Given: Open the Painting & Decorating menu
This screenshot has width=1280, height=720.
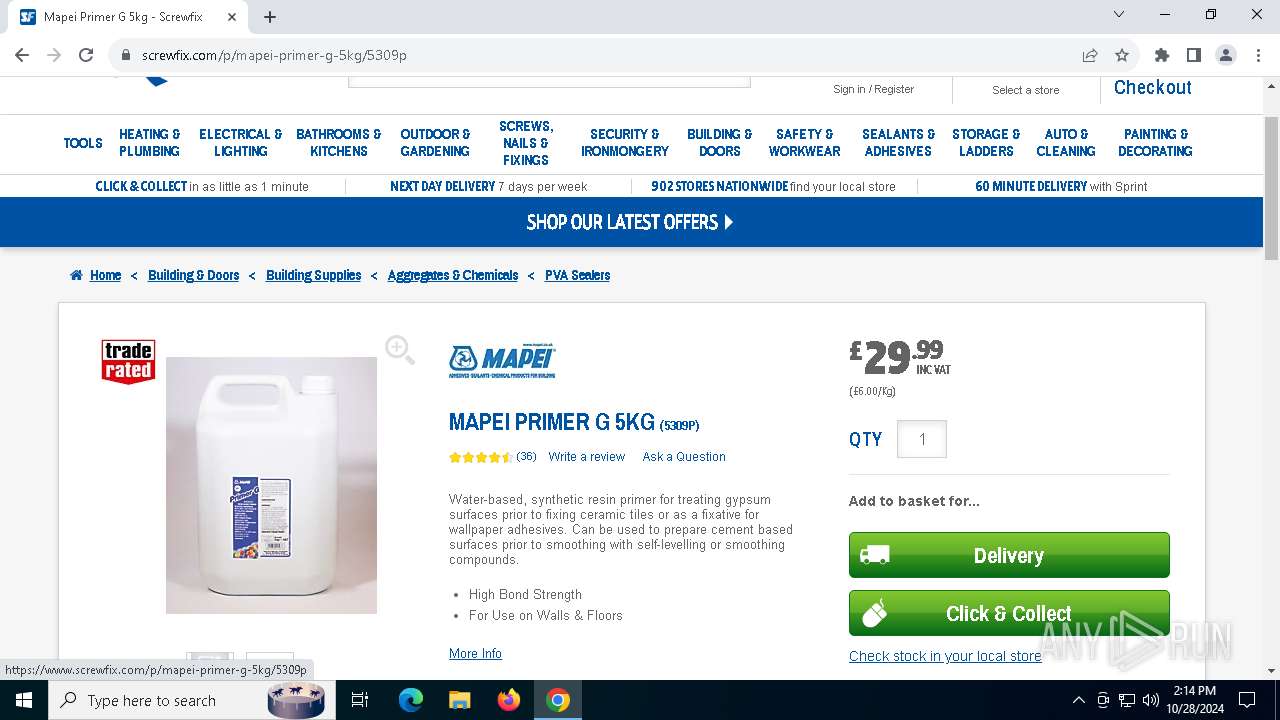Looking at the screenshot, I should click(1155, 143).
